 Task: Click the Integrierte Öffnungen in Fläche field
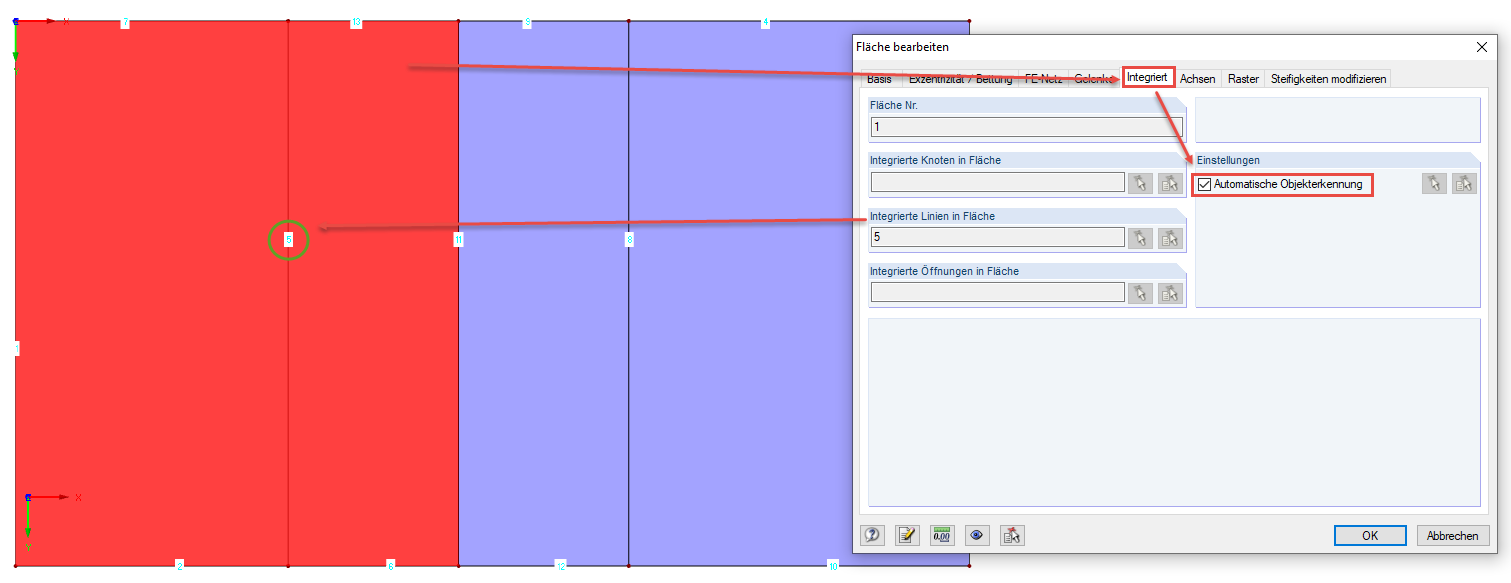[997, 292]
